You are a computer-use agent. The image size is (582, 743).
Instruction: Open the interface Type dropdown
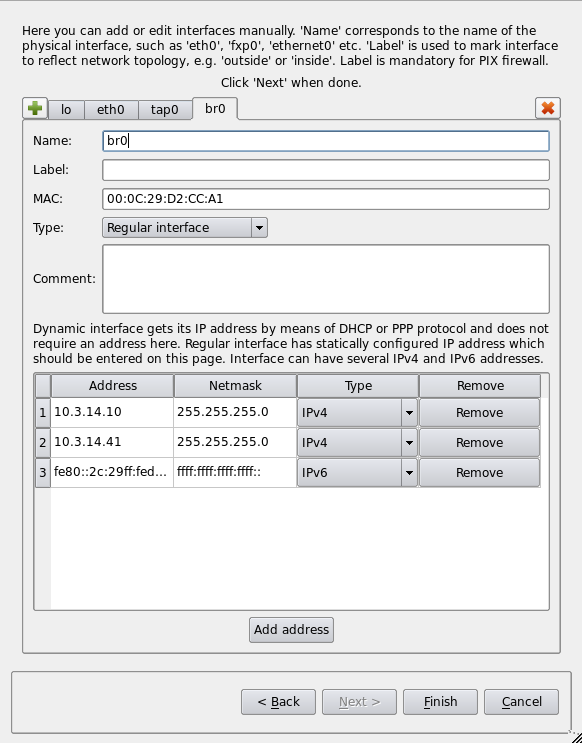pyautogui.click(x=185, y=227)
